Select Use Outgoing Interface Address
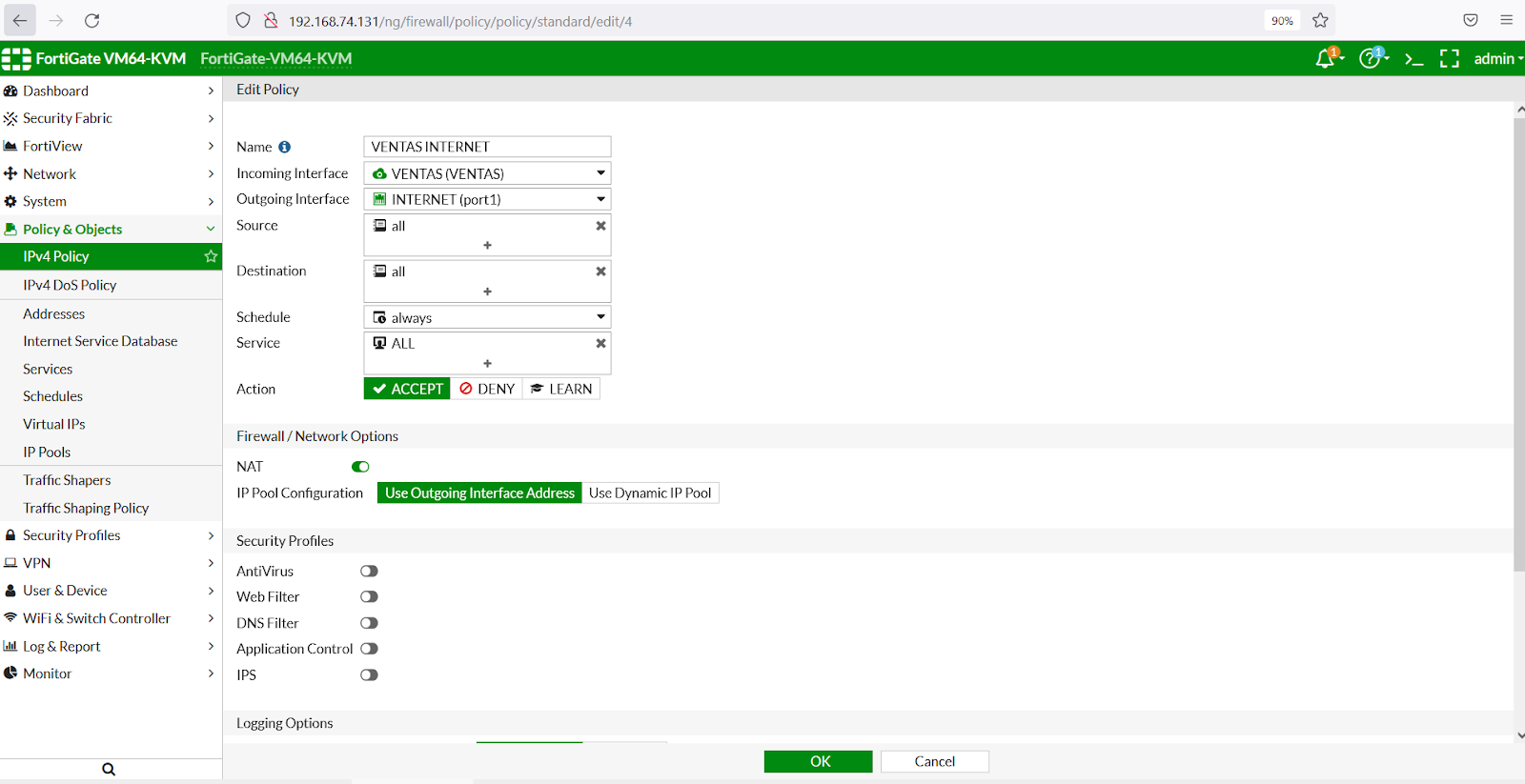The width and height of the screenshot is (1525, 784). click(479, 493)
